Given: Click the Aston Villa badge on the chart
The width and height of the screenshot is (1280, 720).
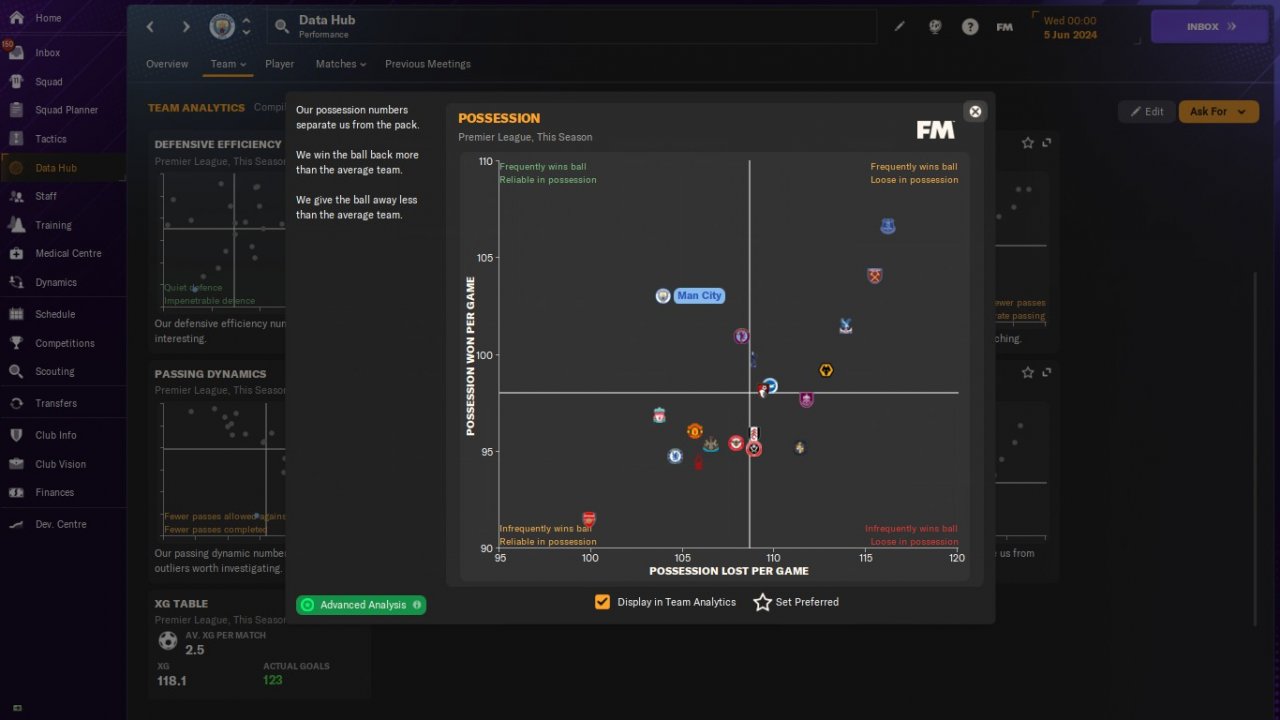Looking at the screenshot, I should tap(741, 336).
